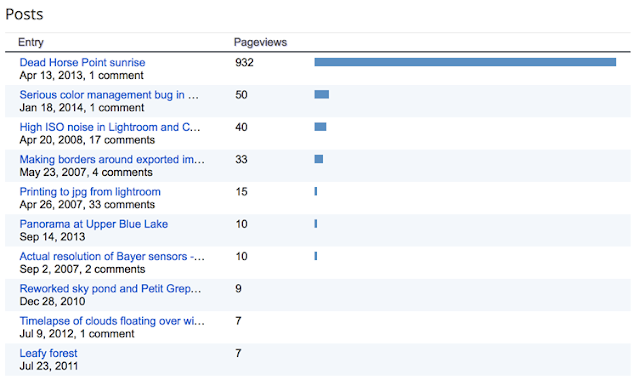Click the Sep 2, 2007, 2 comments text
This screenshot has width=640, height=380.
[82, 269]
